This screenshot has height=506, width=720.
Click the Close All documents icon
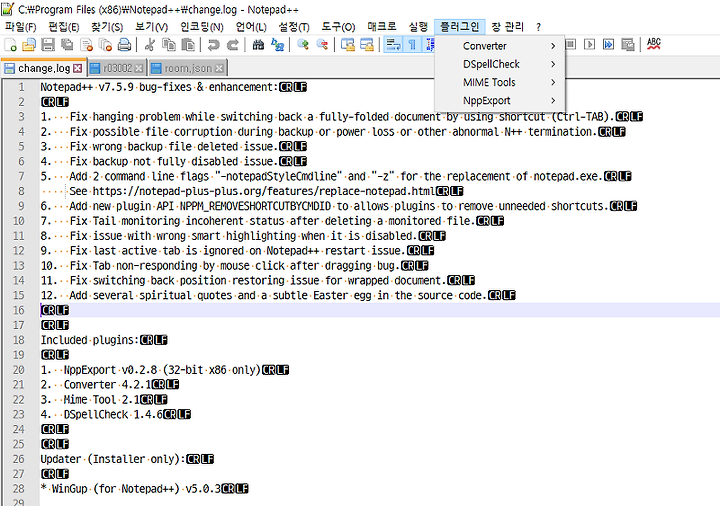[105, 45]
